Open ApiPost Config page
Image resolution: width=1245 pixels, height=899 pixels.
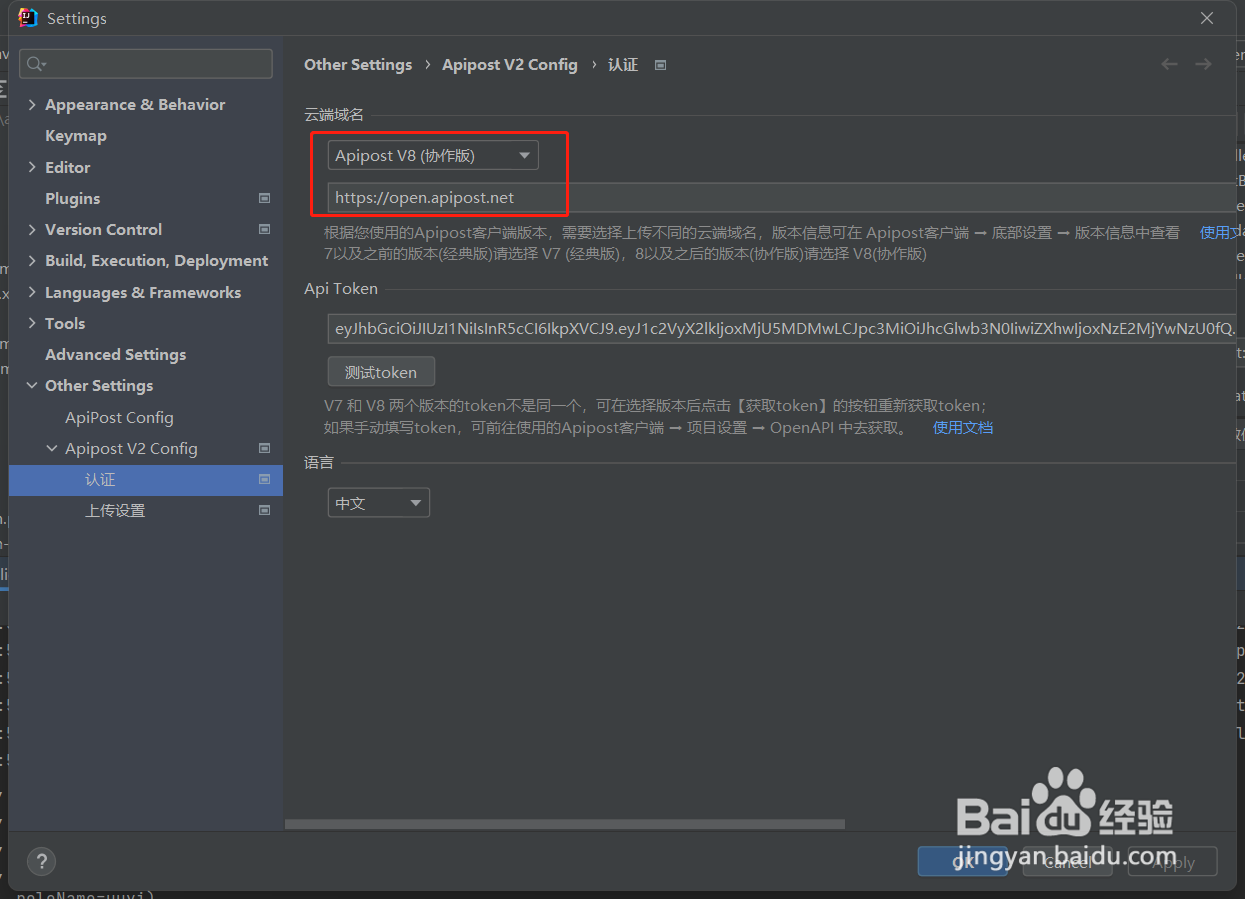tap(119, 417)
